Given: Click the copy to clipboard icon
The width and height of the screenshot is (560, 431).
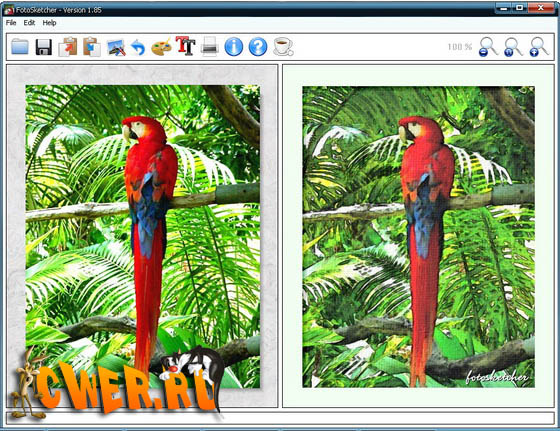Looking at the screenshot, I should pos(68,46).
